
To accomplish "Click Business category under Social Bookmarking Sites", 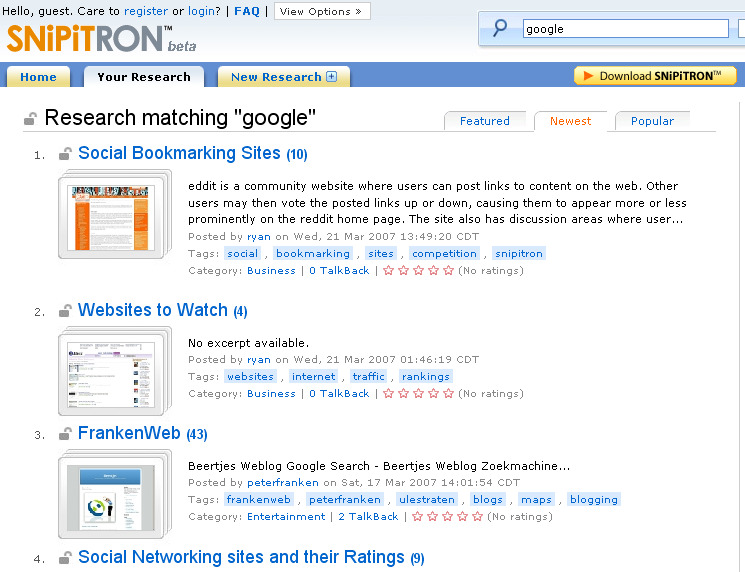I will click(x=271, y=270).
